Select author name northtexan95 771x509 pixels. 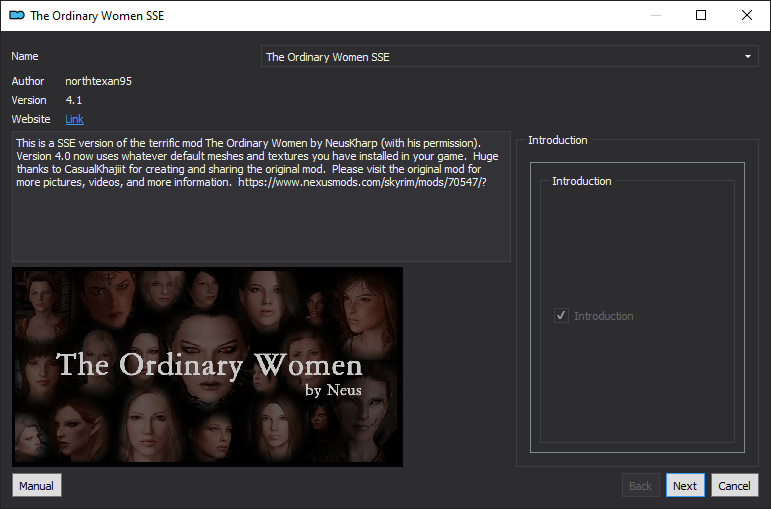[x=98, y=81]
